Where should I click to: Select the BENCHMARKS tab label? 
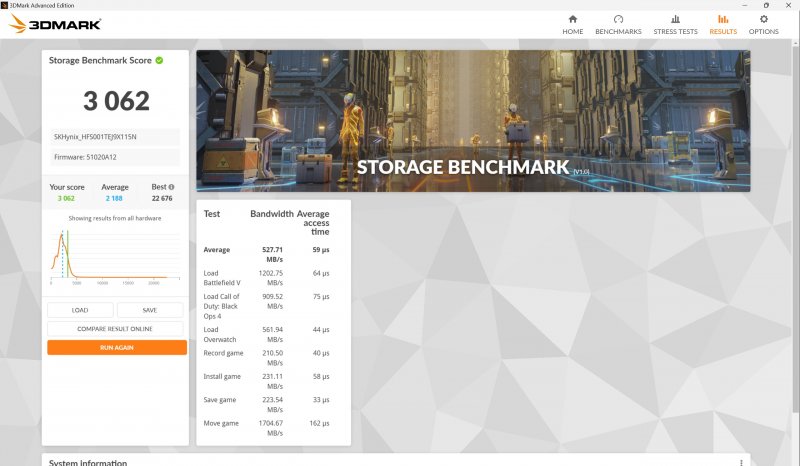[x=618, y=32]
